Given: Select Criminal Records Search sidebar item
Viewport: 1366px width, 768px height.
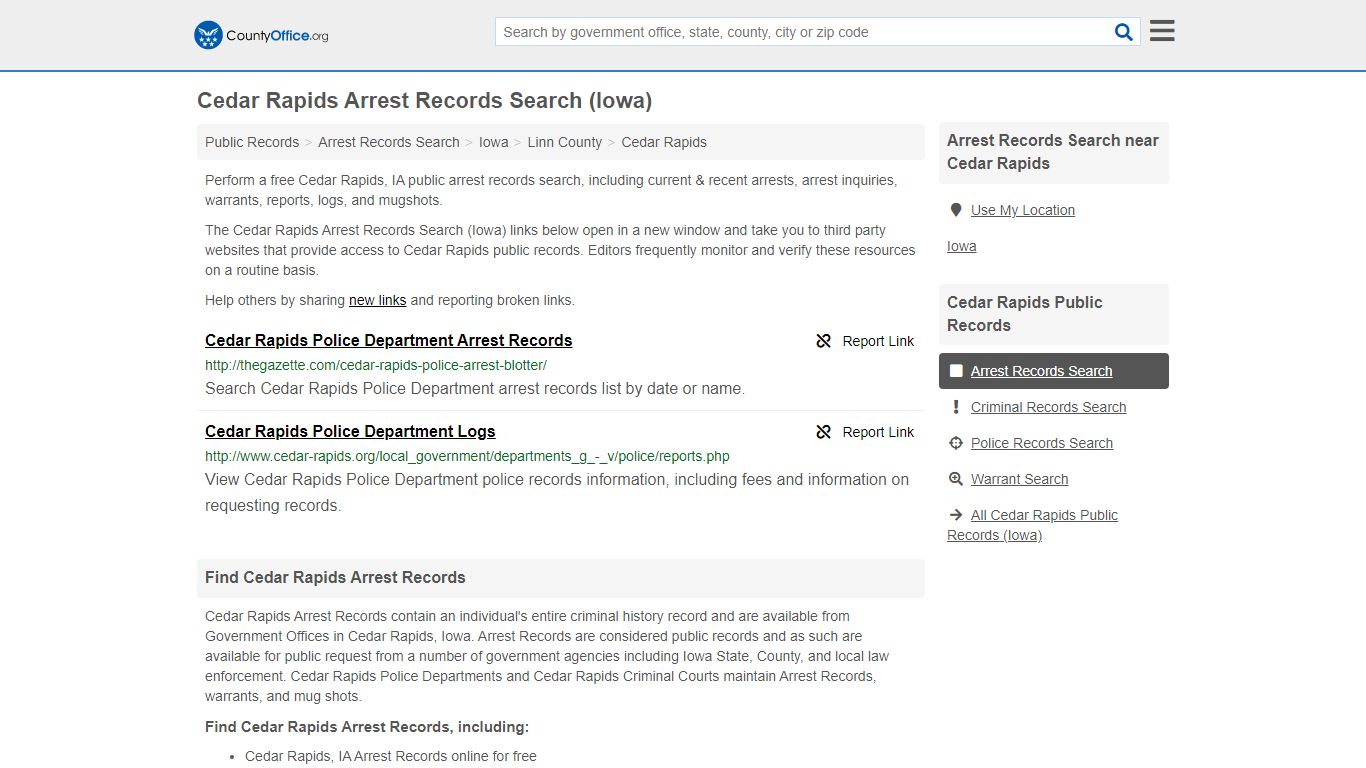Looking at the screenshot, I should 1048,407.
